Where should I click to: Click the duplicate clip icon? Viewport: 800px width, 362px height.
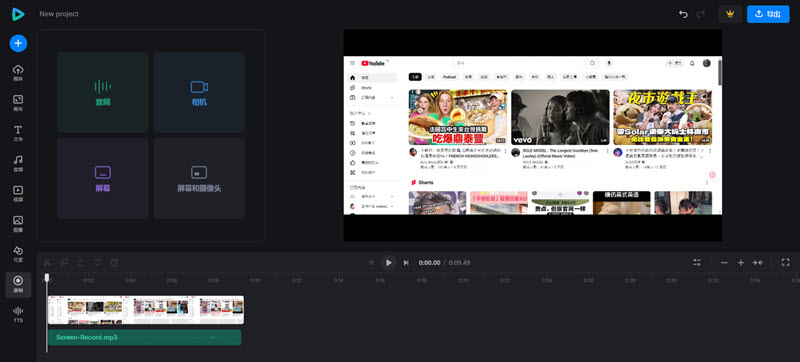click(x=64, y=263)
